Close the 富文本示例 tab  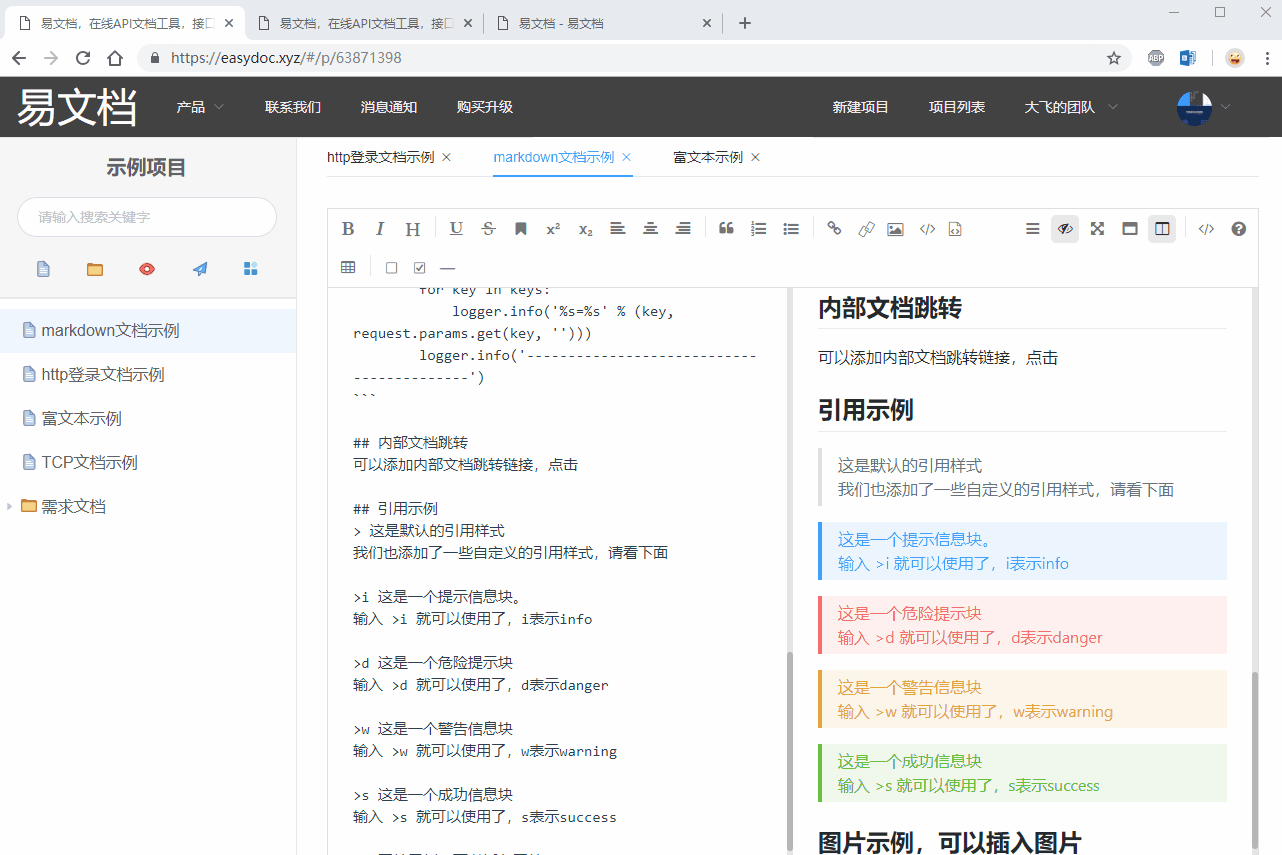pyautogui.click(x=755, y=157)
